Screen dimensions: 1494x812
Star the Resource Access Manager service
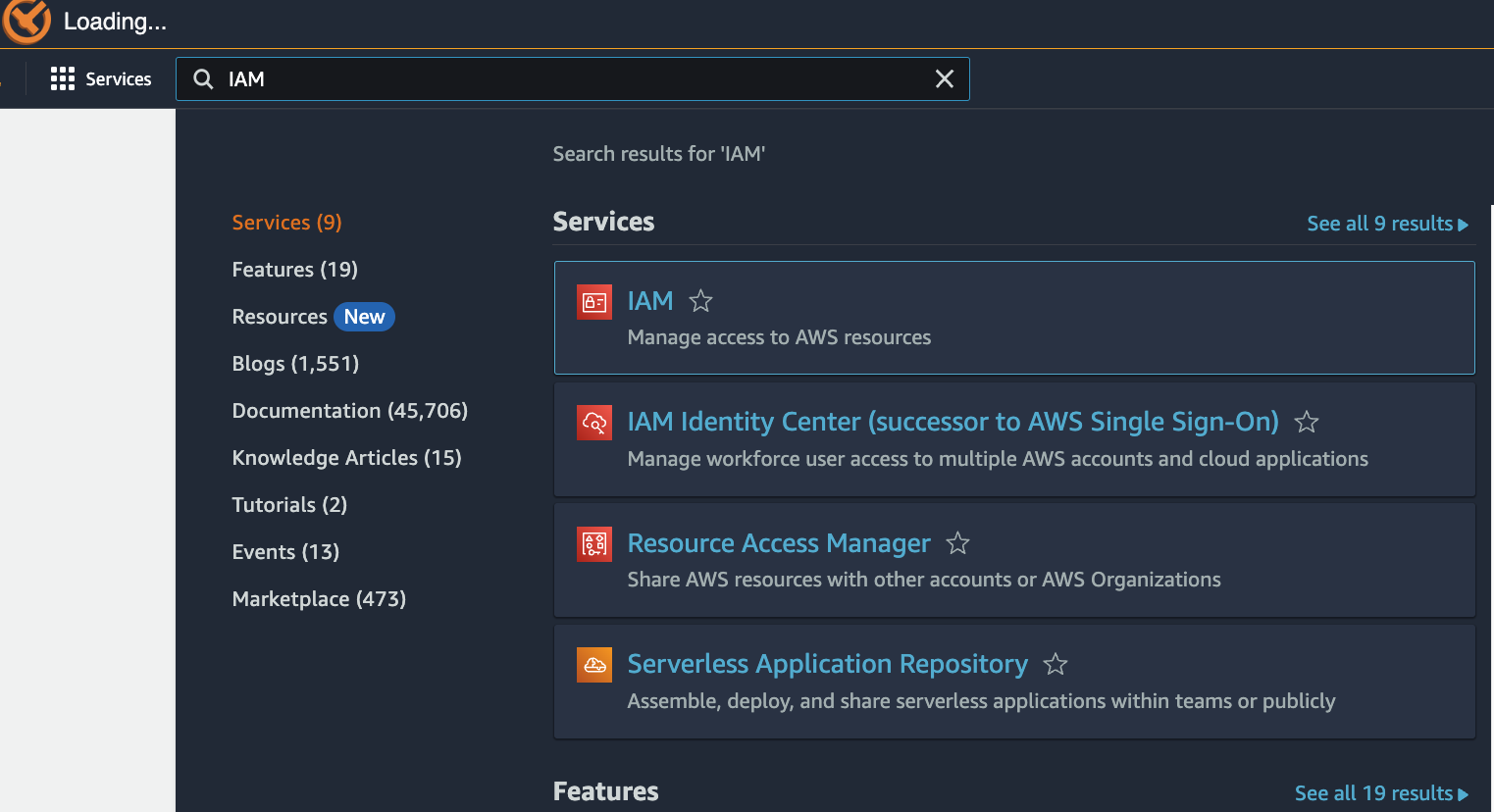pos(957,542)
